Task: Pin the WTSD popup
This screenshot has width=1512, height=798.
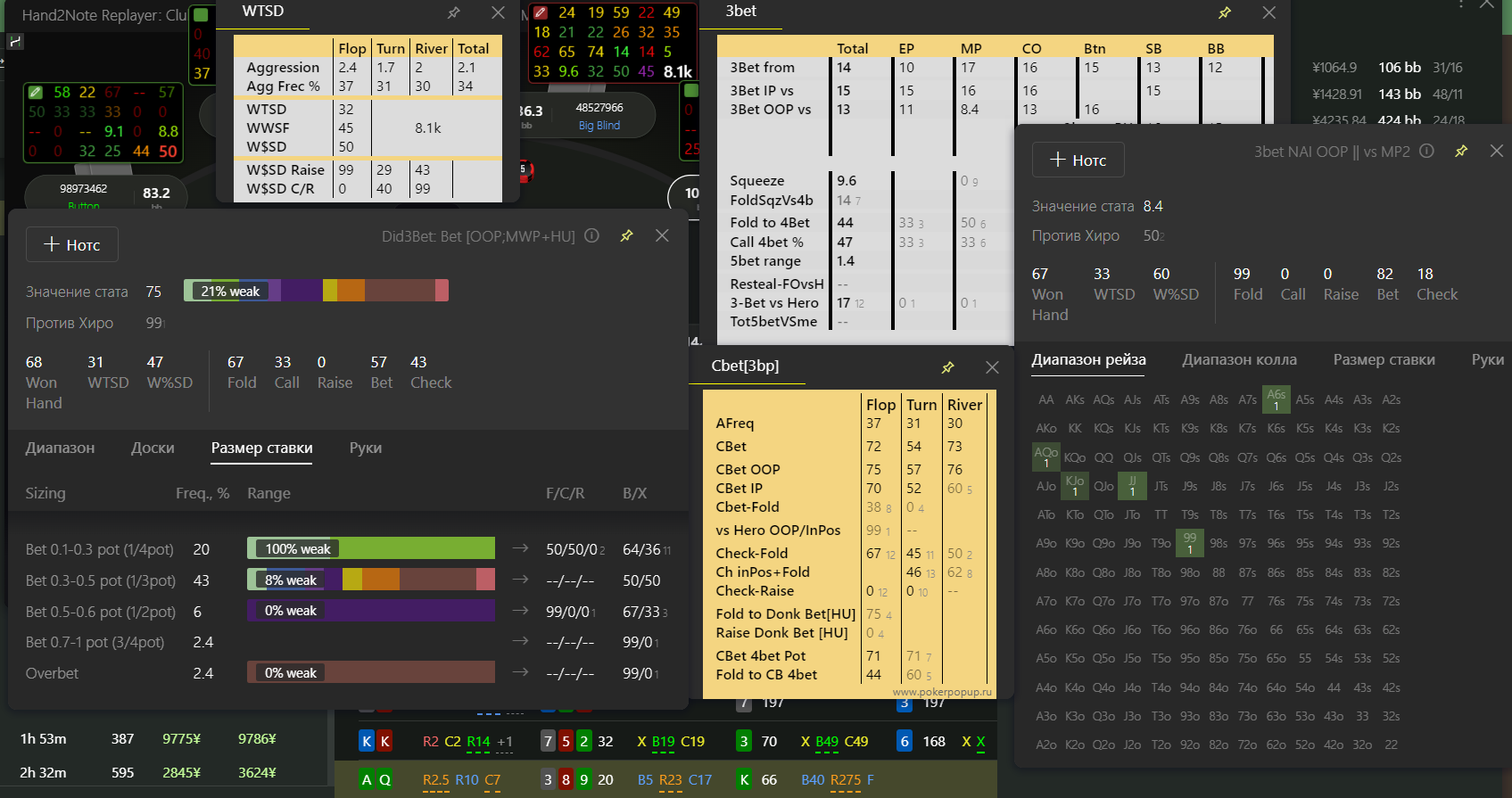Action: (x=454, y=12)
